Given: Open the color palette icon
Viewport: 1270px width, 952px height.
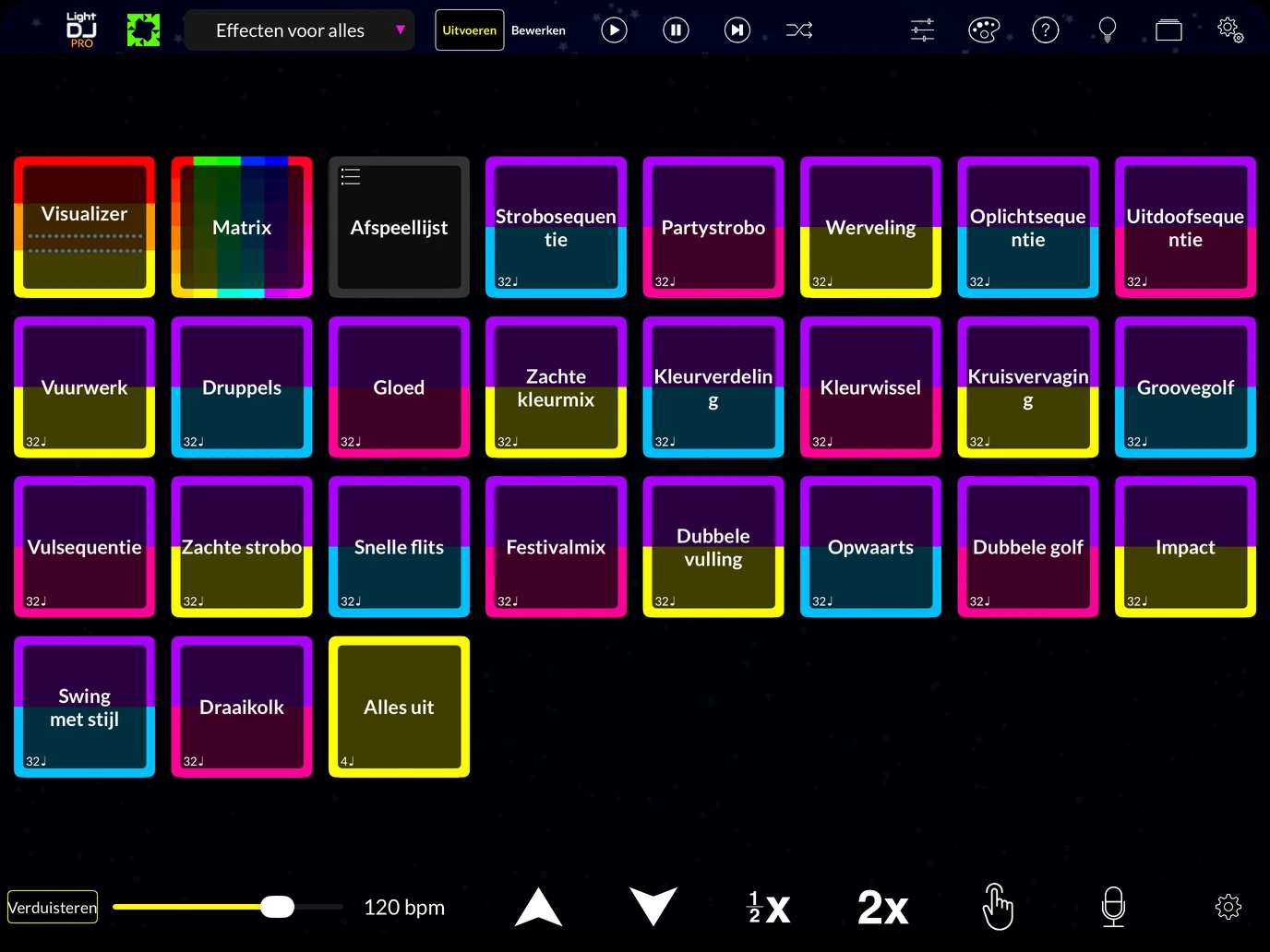Looking at the screenshot, I should pos(984,30).
